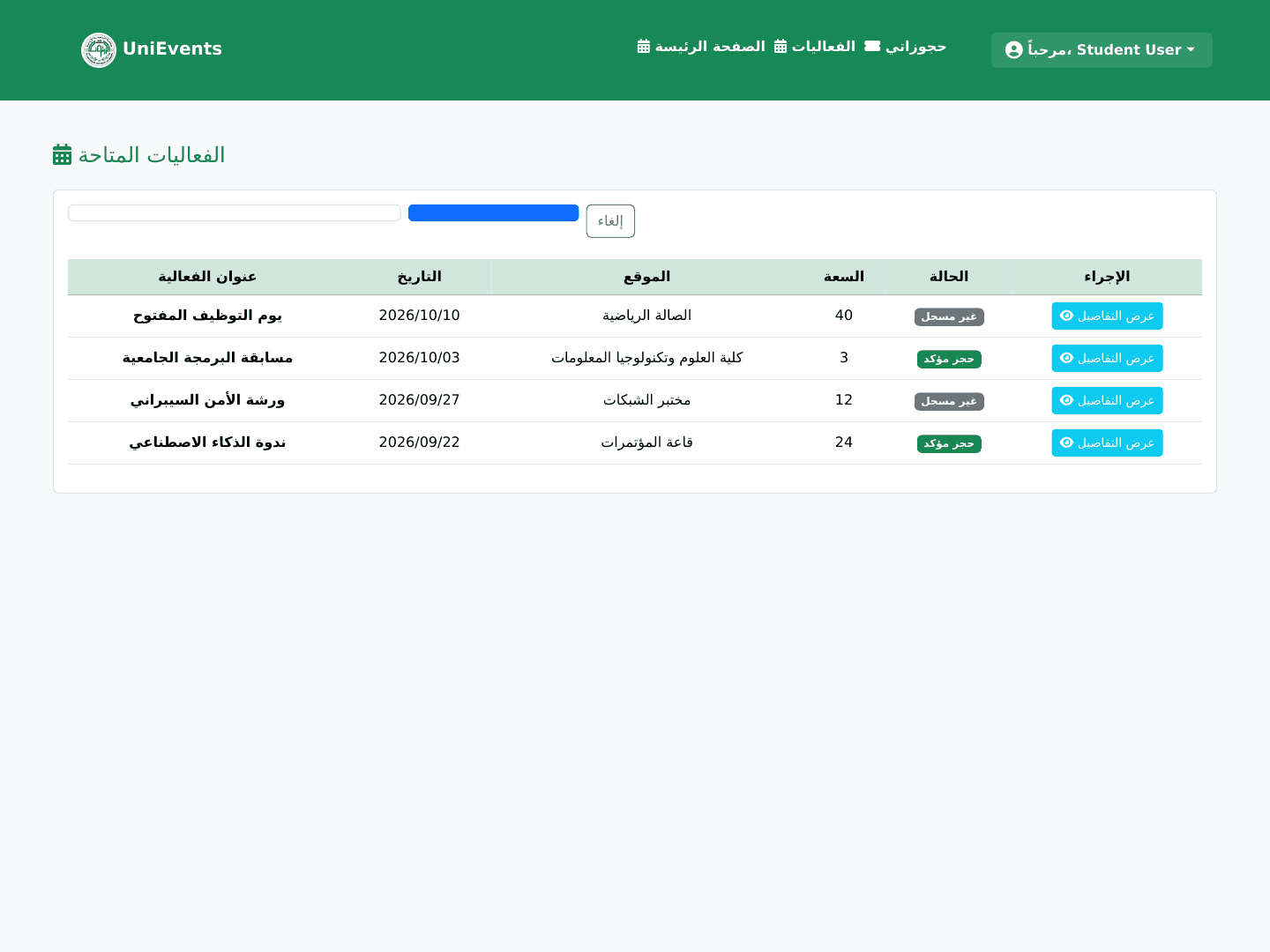Click the eye icon for مسابقة البرمجة الجامعية
The width and height of the screenshot is (1270, 952).
click(1066, 358)
